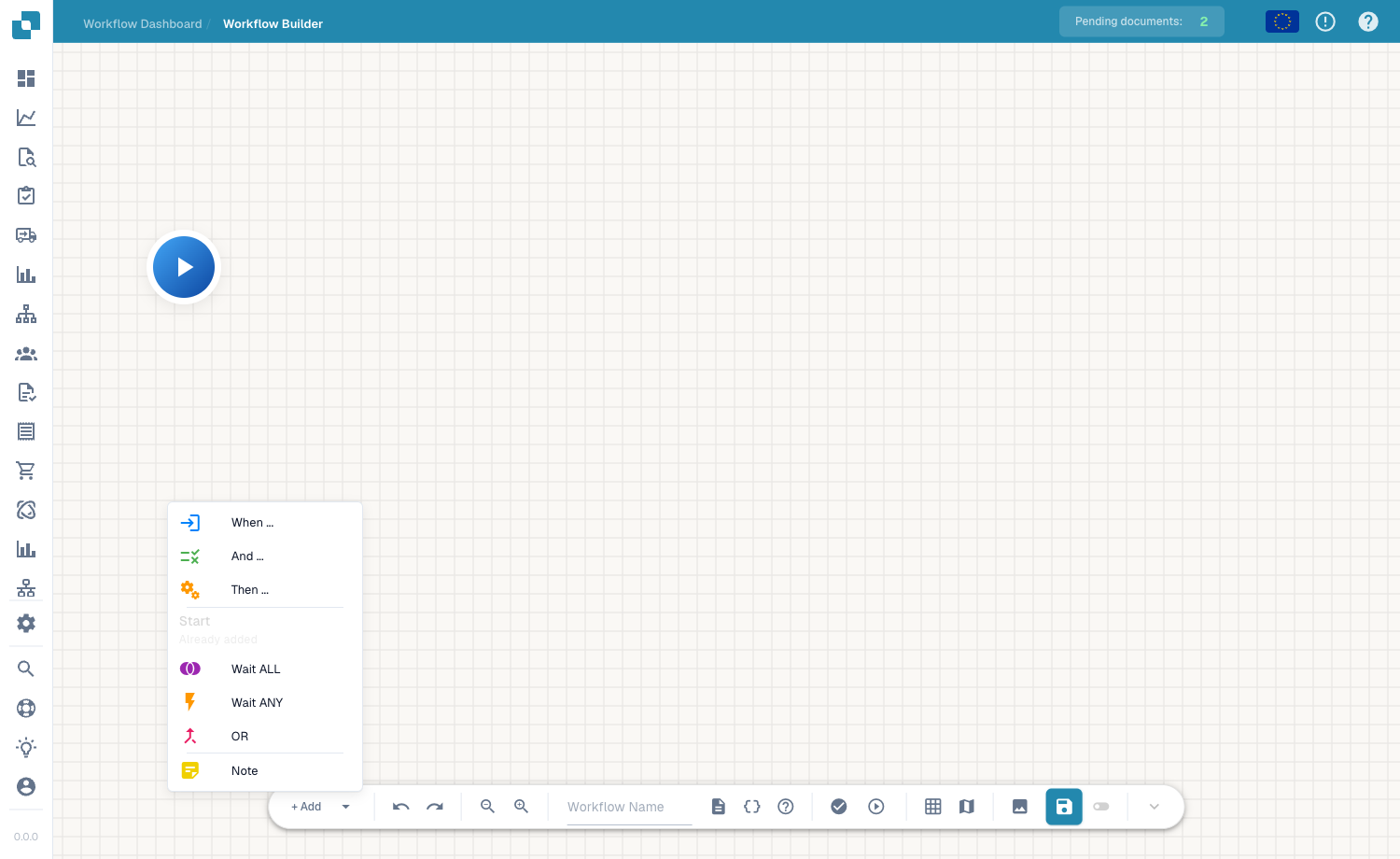Screen dimensions: 1400x859
Task: Redo the action in bottom toolbar
Action: point(435,807)
